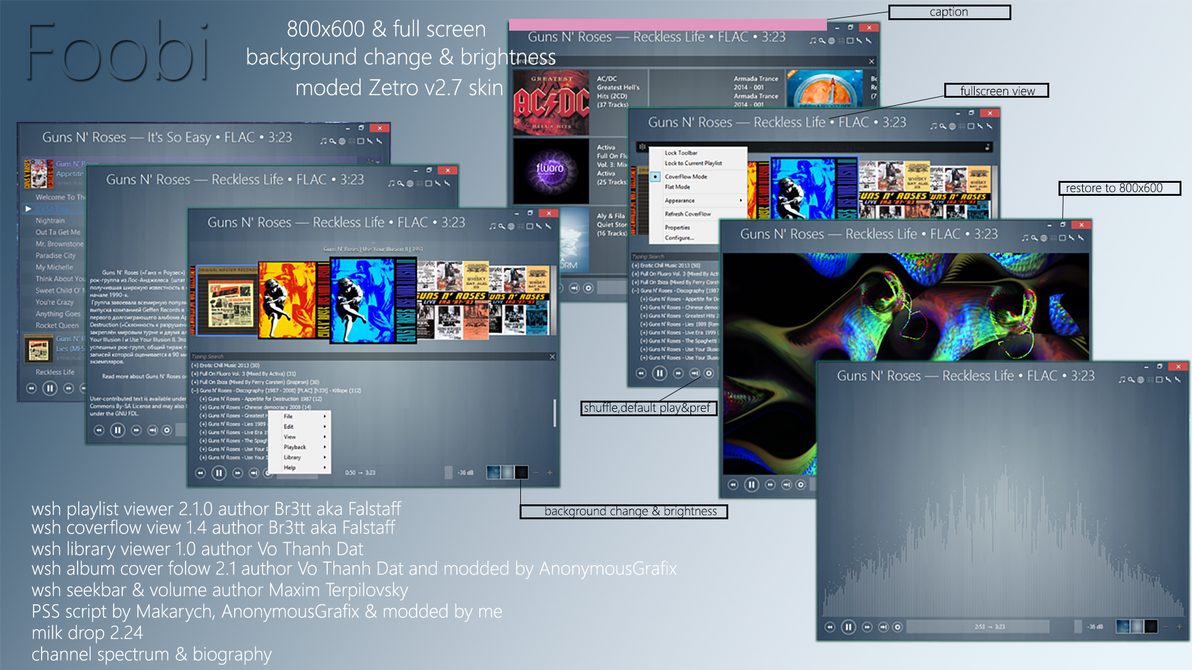This screenshot has height=670, width=1192.
Task: Select the fluoro album cover in the library window
Action: pos(551,171)
